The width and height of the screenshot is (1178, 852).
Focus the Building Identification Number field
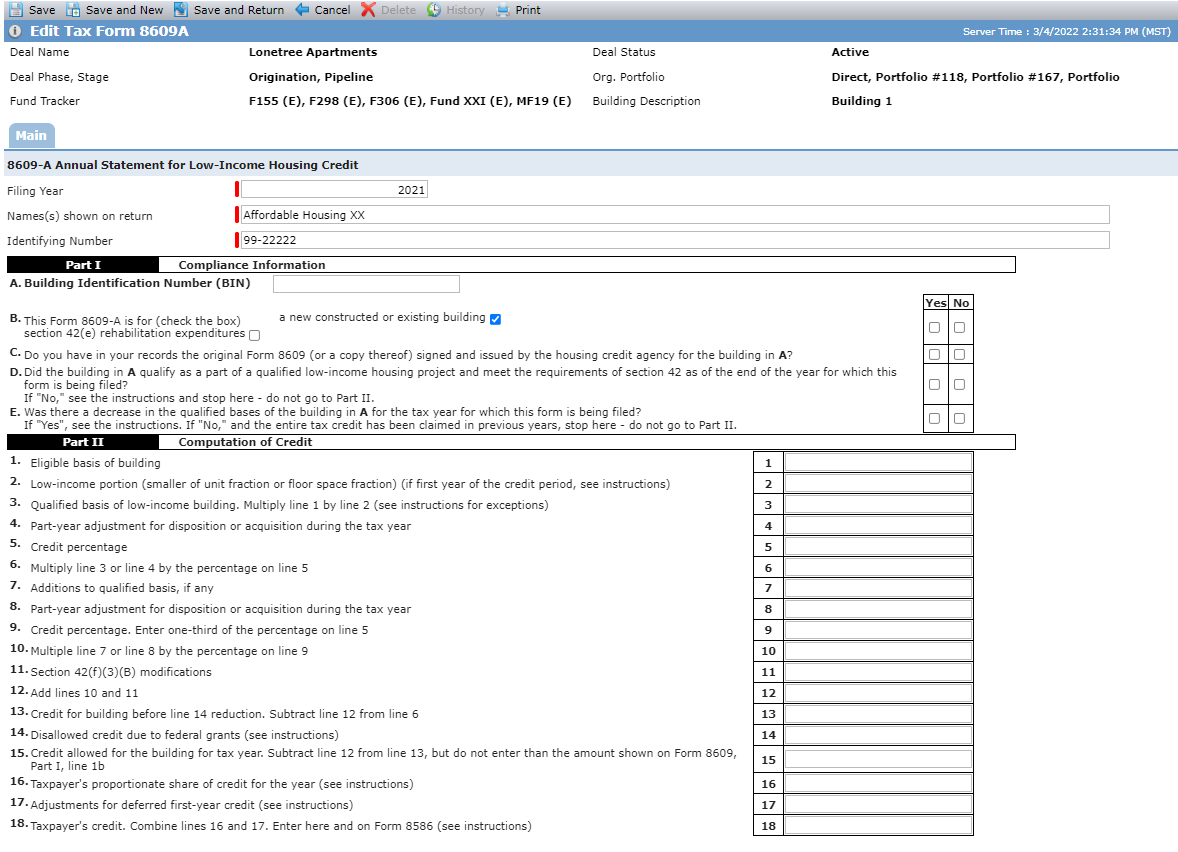tap(366, 283)
